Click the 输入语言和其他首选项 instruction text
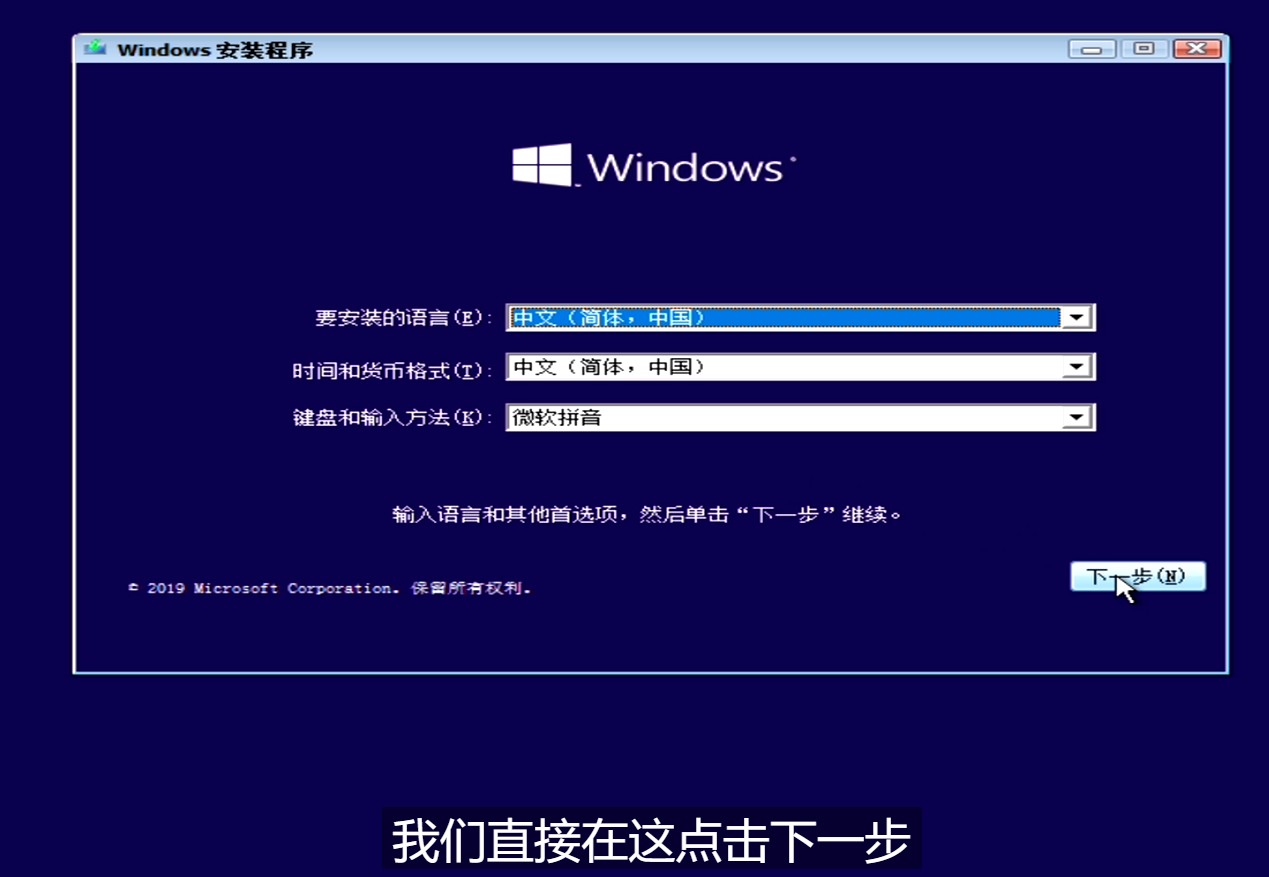Screen dimensions: 1269x877 [647, 515]
